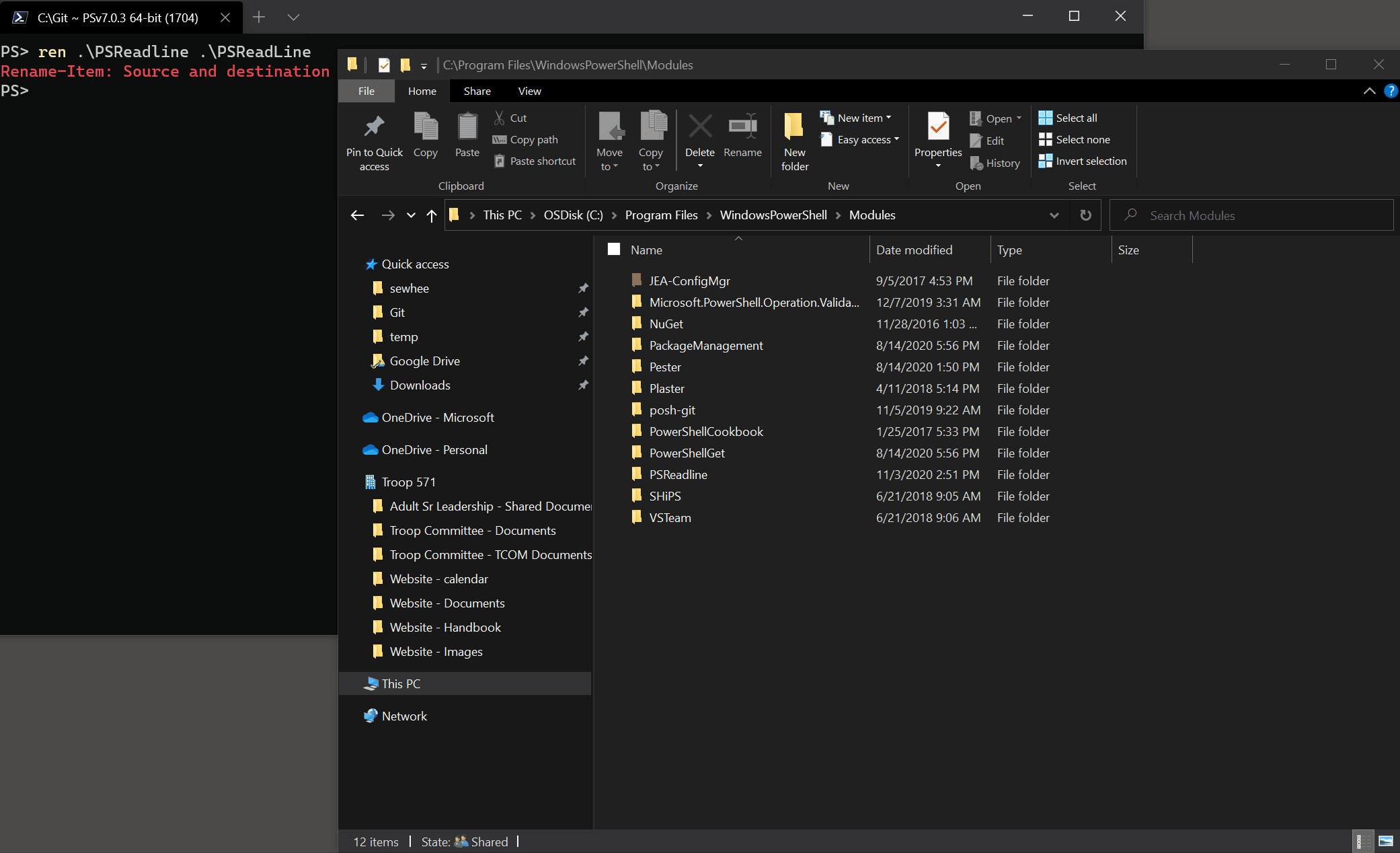The width and height of the screenshot is (1400, 853).
Task: Click Invert selection in the Select group
Action: click(1083, 161)
